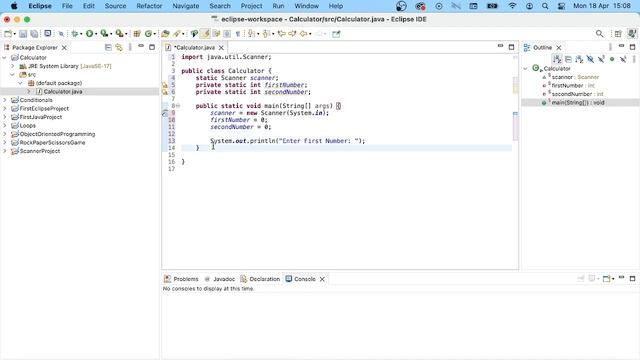Select Calculator.java in Package Explorer
Image resolution: width=640 pixels, height=360 pixels.
click(x=63, y=91)
